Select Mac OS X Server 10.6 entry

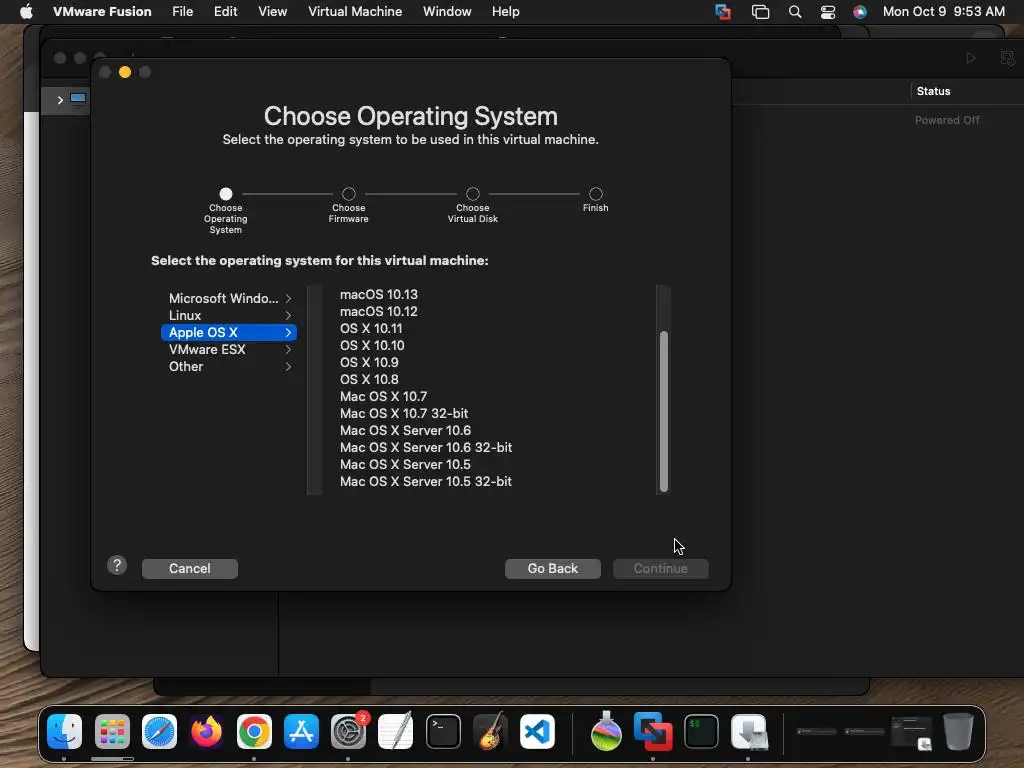click(405, 430)
